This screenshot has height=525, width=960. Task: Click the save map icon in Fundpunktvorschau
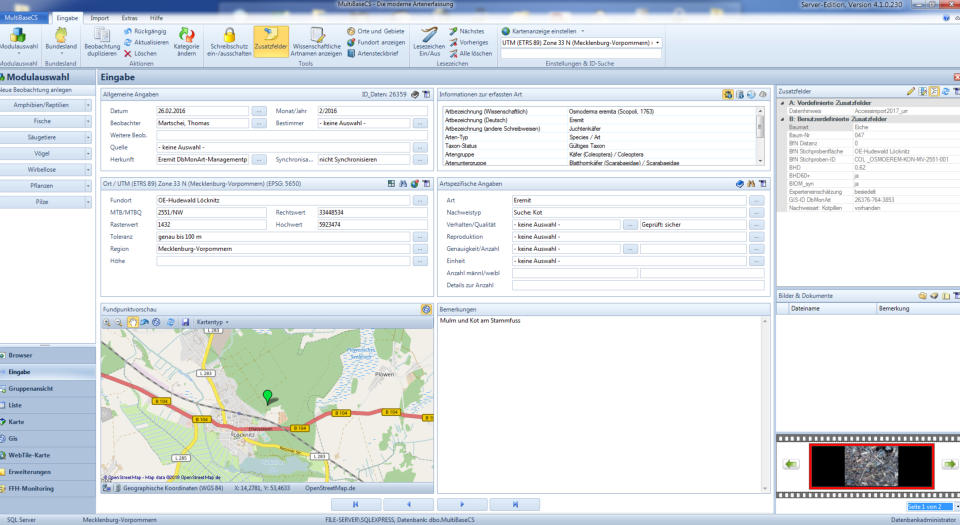point(186,322)
